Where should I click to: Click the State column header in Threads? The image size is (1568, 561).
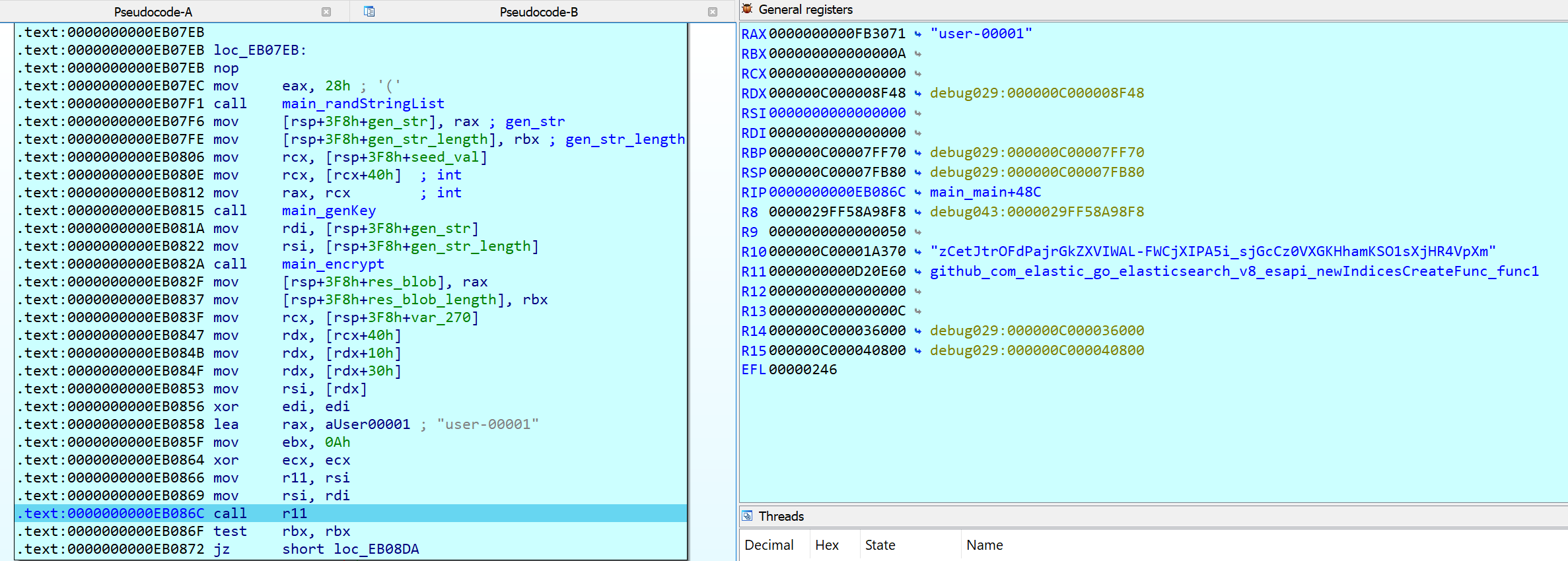(x=880, y=545)
